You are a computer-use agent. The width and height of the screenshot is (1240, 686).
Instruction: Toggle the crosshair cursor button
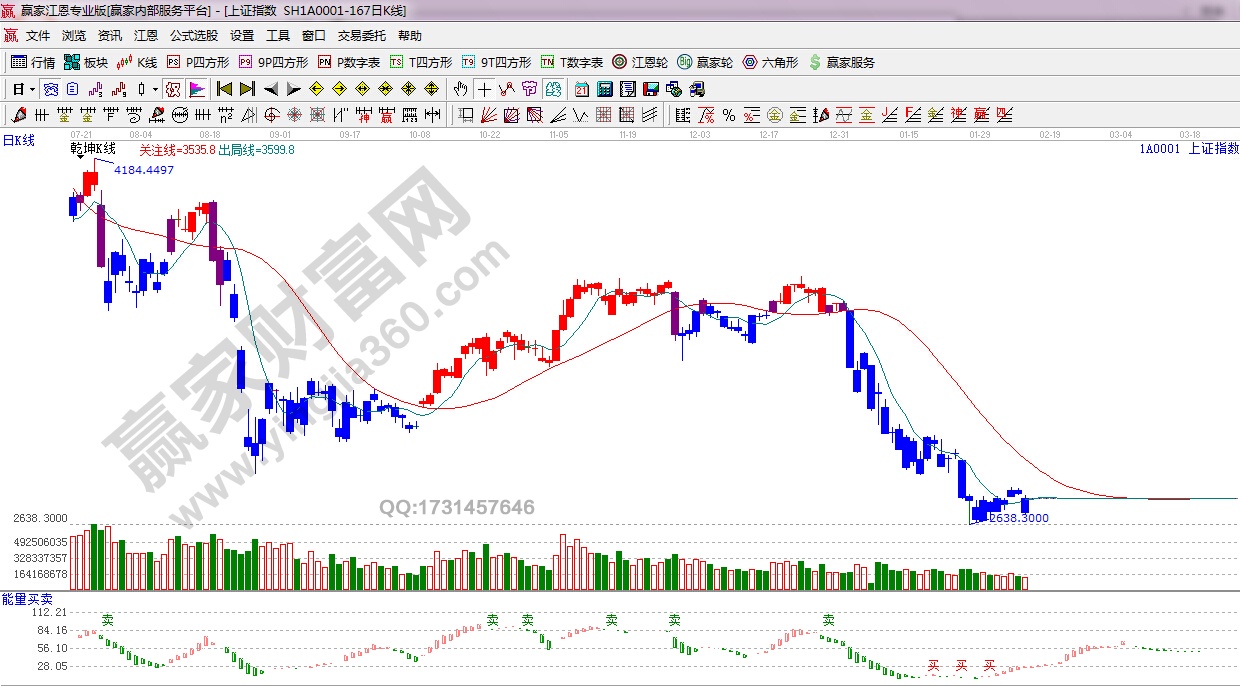(484, 89)
